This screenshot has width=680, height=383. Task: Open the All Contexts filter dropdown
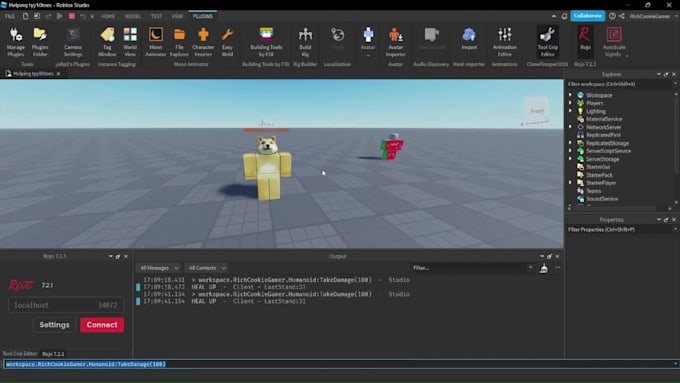[206, 268]
